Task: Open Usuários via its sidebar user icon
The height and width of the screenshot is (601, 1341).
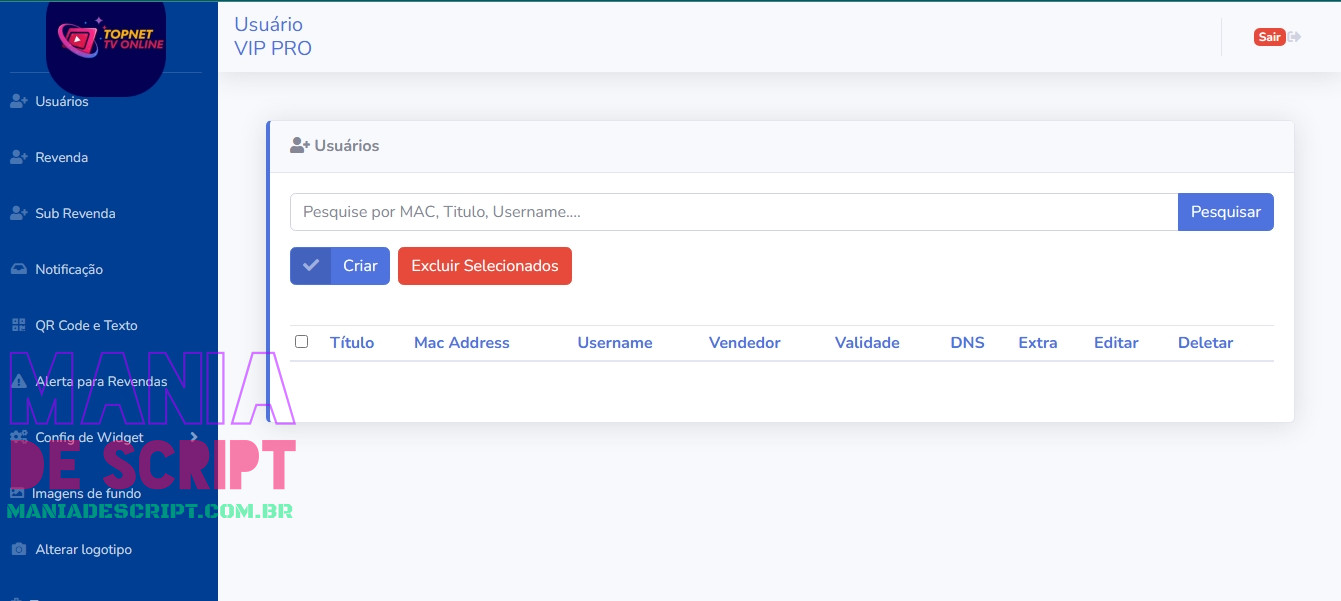Action: pyautogui.click(x=18, y=101)
